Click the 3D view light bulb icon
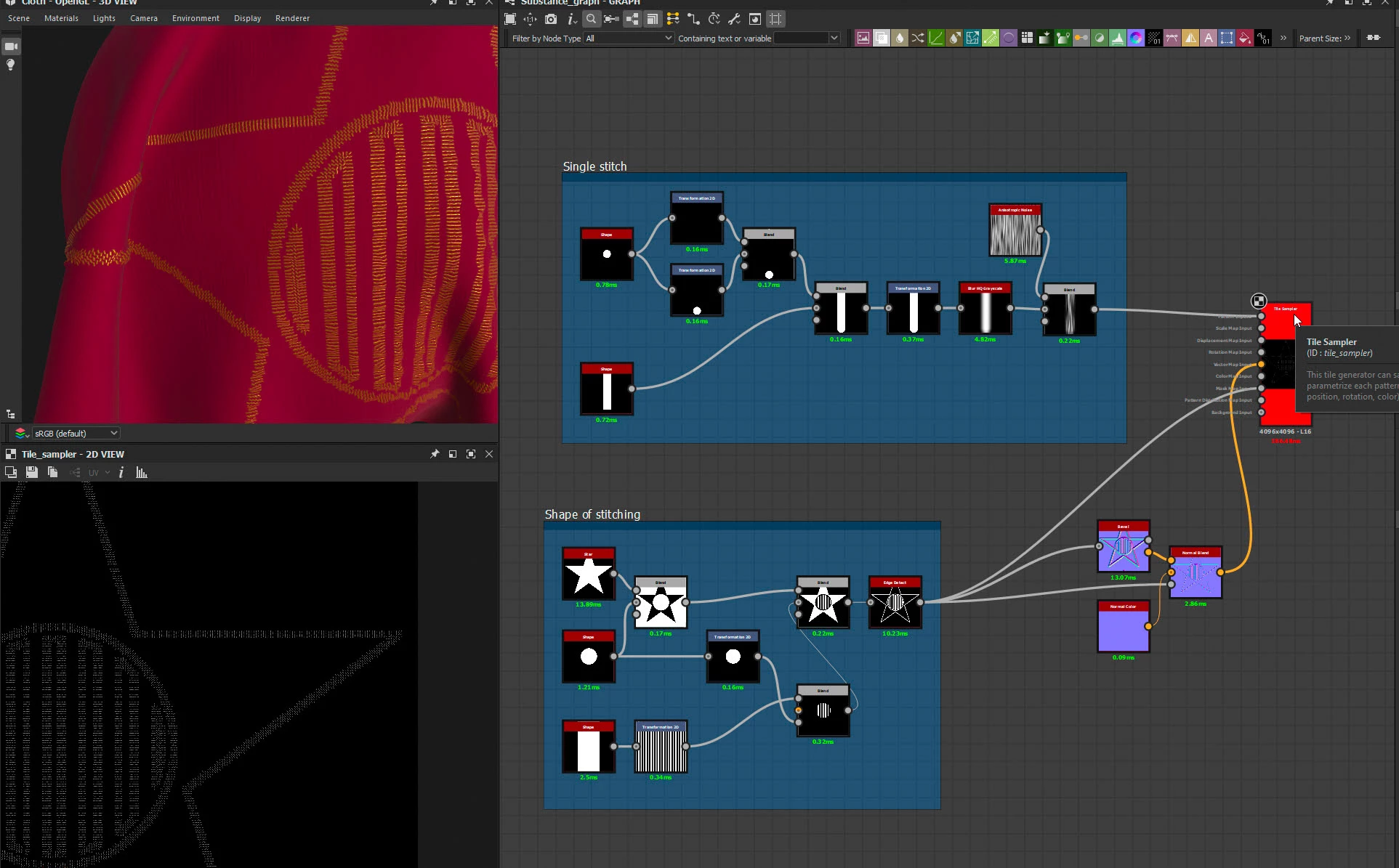Screen dimensions: 1399x868 [x=11, y=65]
